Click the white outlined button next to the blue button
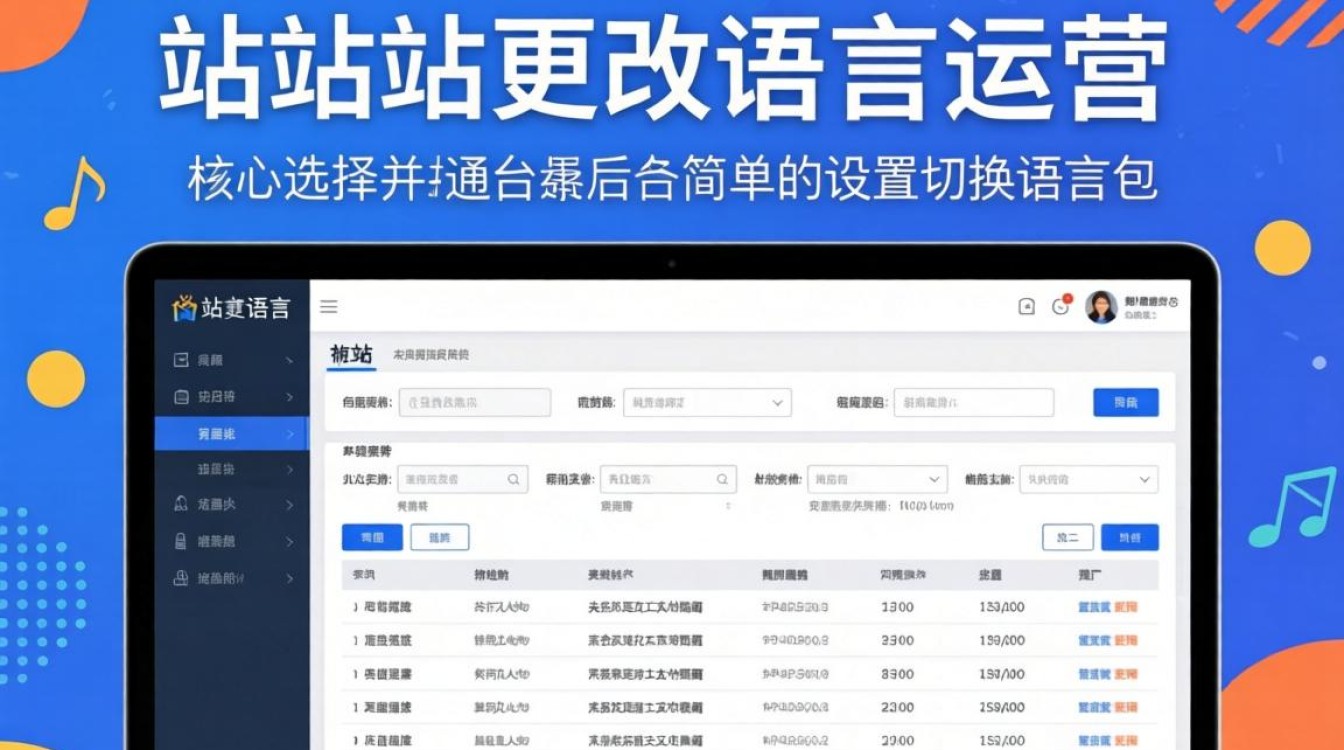This screenshot has height=750, width=1344. [438, 537]
